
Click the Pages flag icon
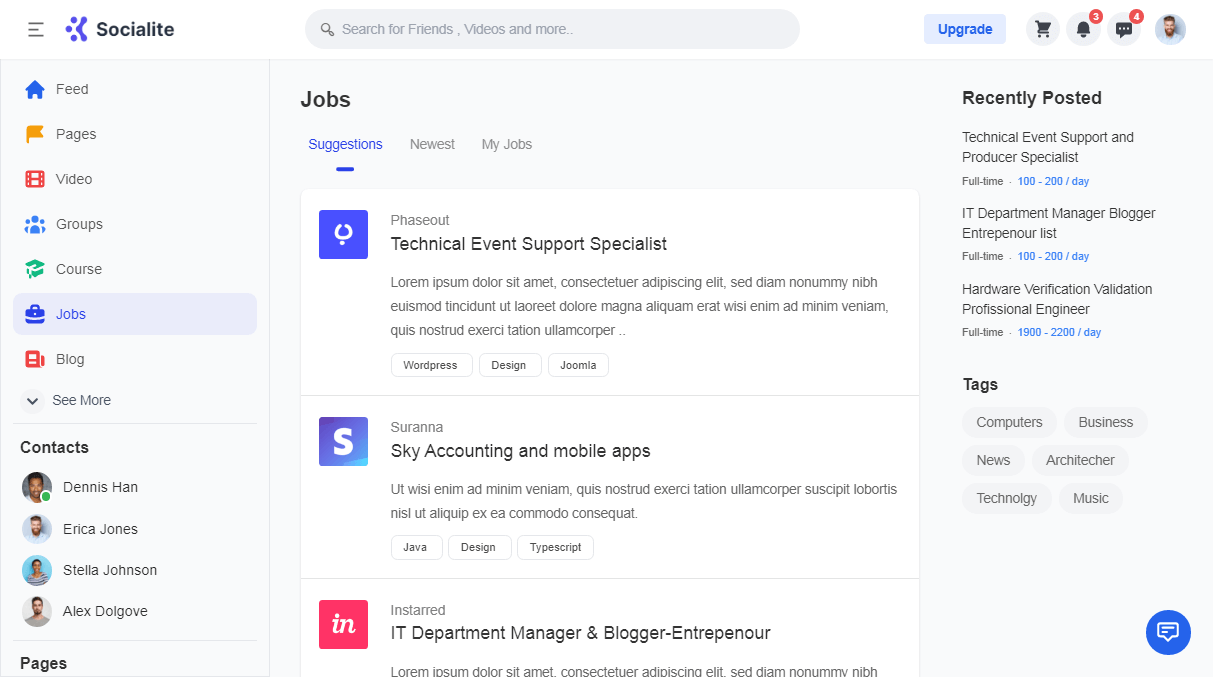pos(35,134)
